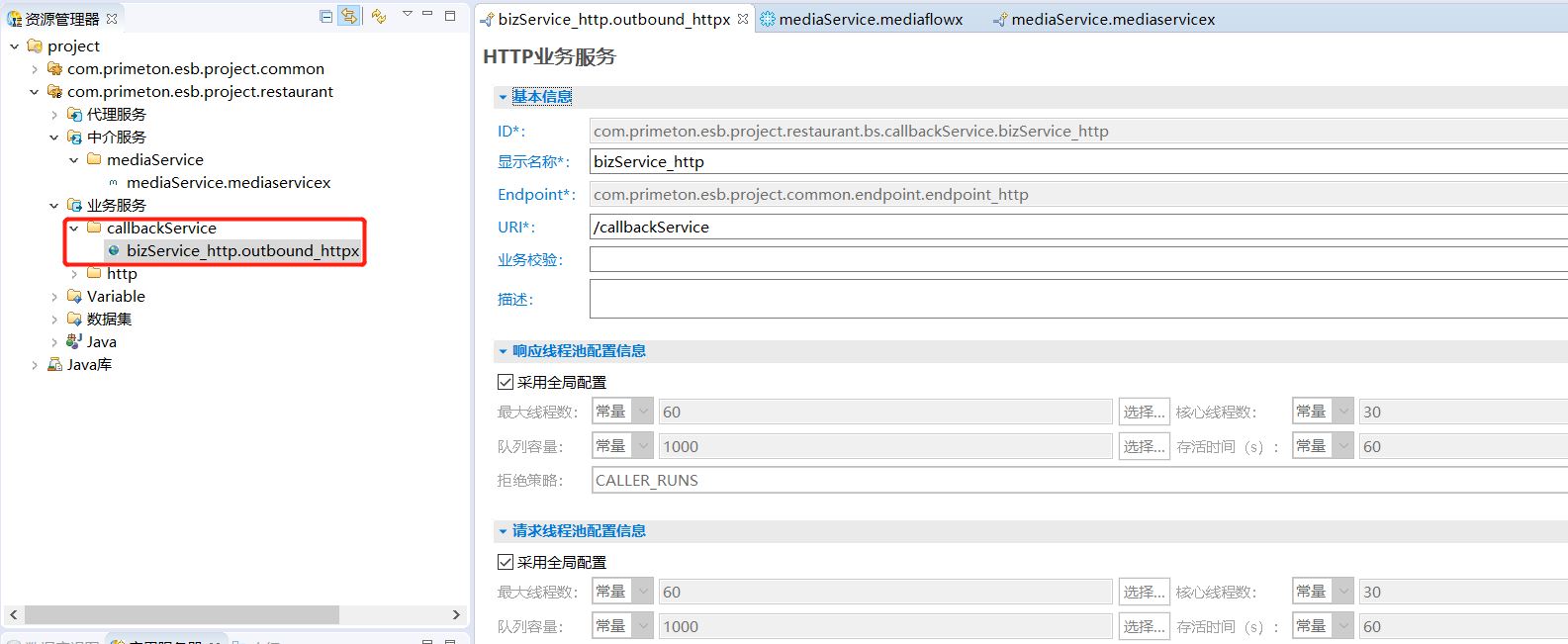The width and height of the screenshot is (1568, 644).
Task: Select the 代理服务 folder icon
Action: pyautogui.click(x=74, y=115)
